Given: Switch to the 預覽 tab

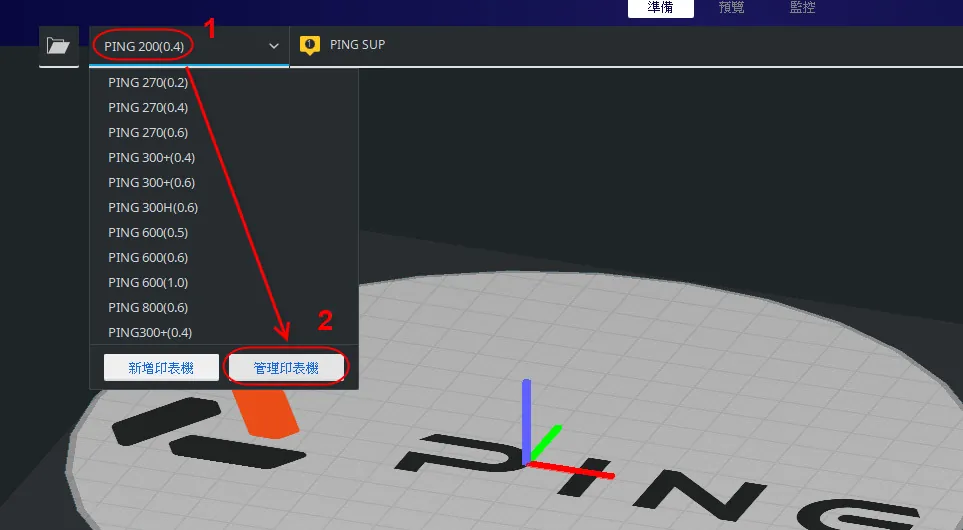Looking at the screenshot, I should click(x=731, y=8).
